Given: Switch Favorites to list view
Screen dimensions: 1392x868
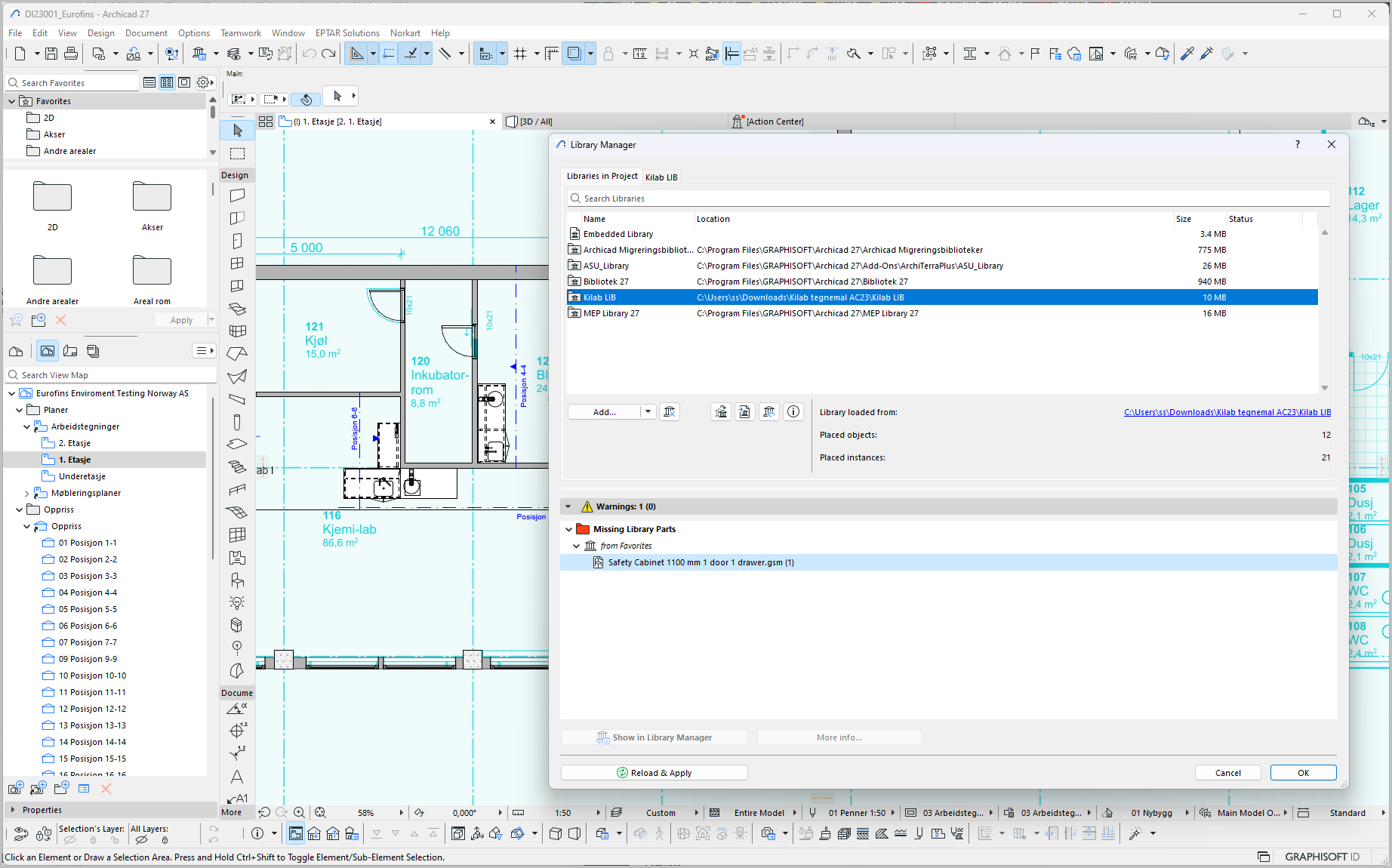Looking at the screenshot, I should (x=149, y=82).
